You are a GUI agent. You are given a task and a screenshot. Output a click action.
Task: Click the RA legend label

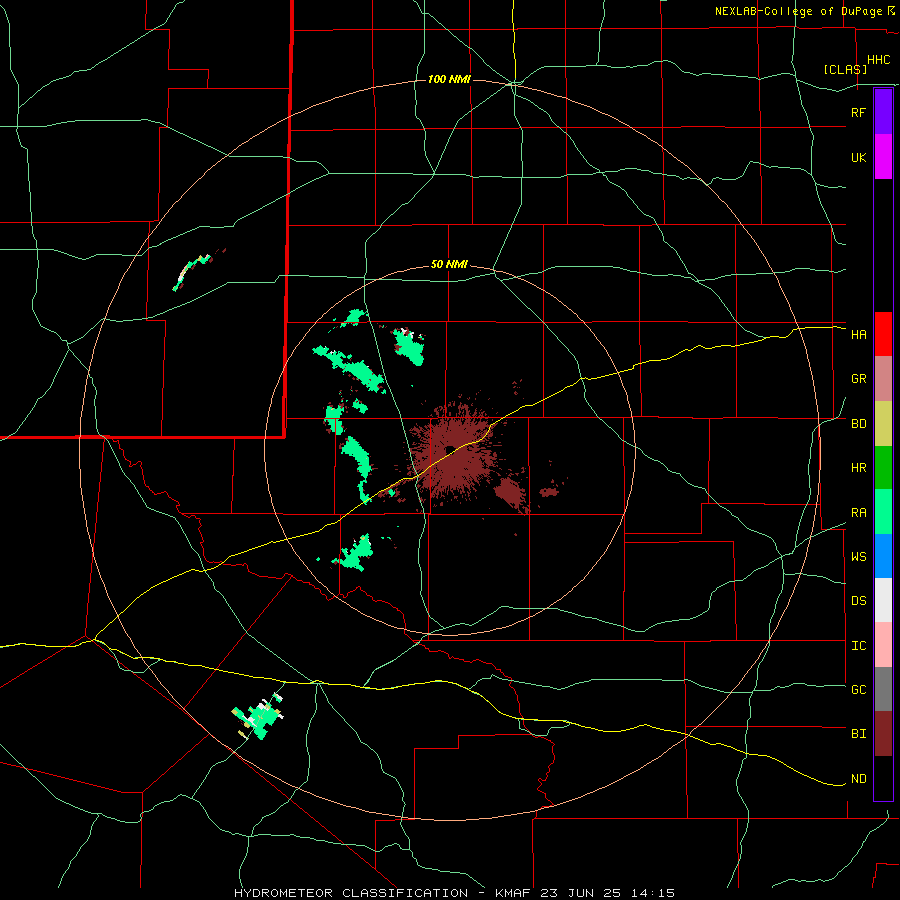click(858, 513)
